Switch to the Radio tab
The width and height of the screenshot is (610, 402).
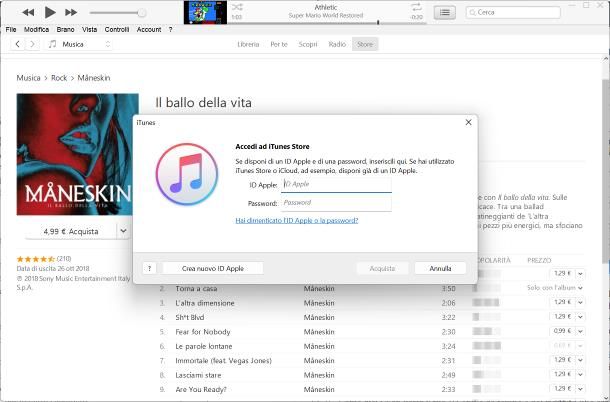point(337,44)
